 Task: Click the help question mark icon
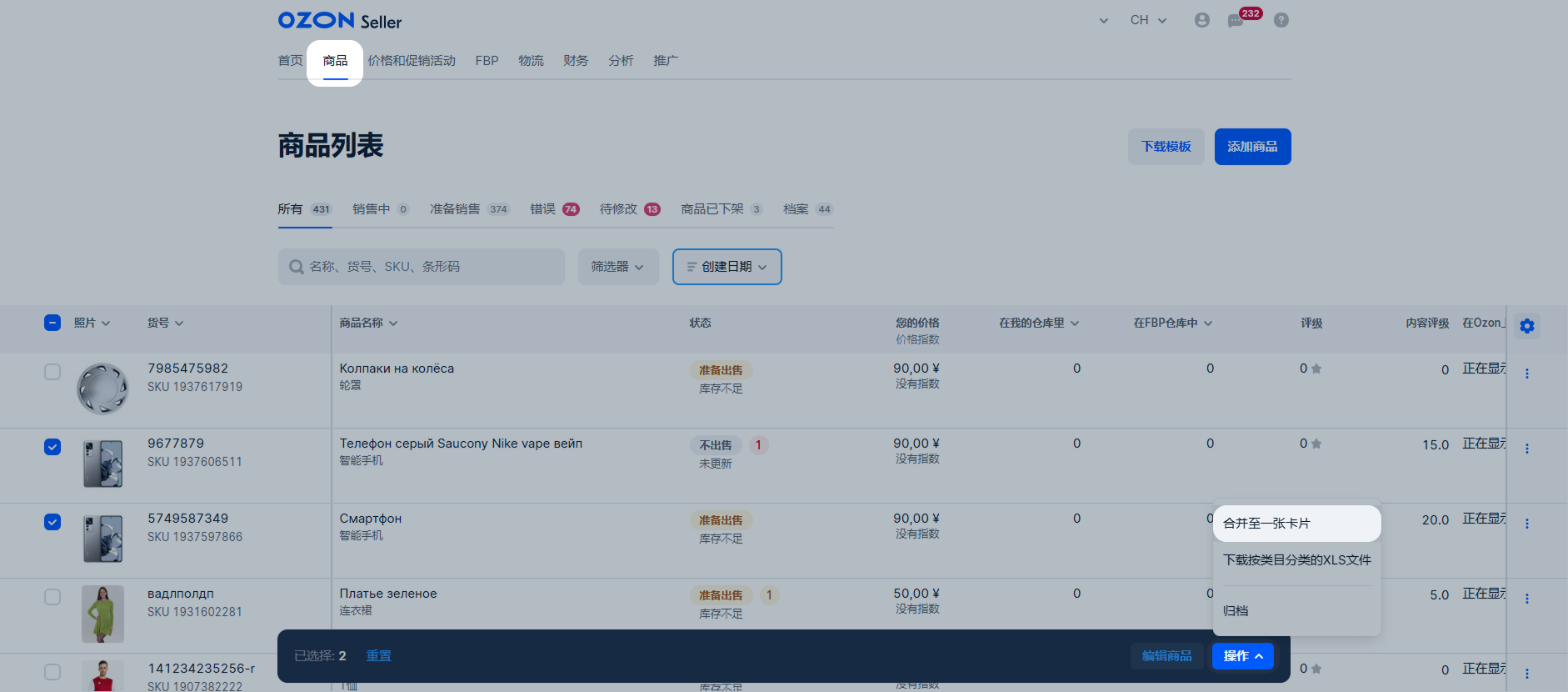coord(1281,20)
